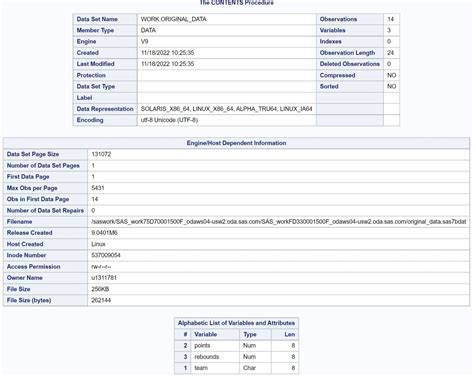Screen dimensions: 474x377
Task: Click the rebounds variable name
Action: click(x=207, y=357)
